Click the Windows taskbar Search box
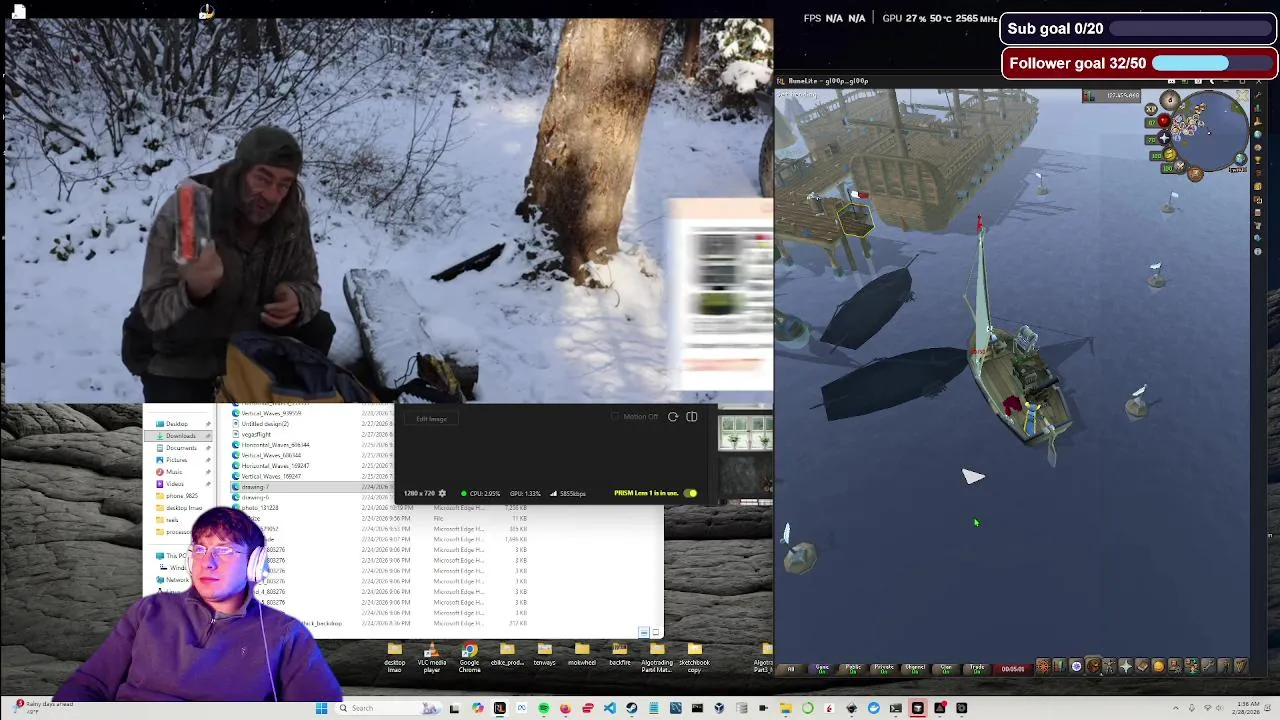Image resolution: width=1280 pixels, height=720 pixels. pyautogui.click(x=388, y=708)
